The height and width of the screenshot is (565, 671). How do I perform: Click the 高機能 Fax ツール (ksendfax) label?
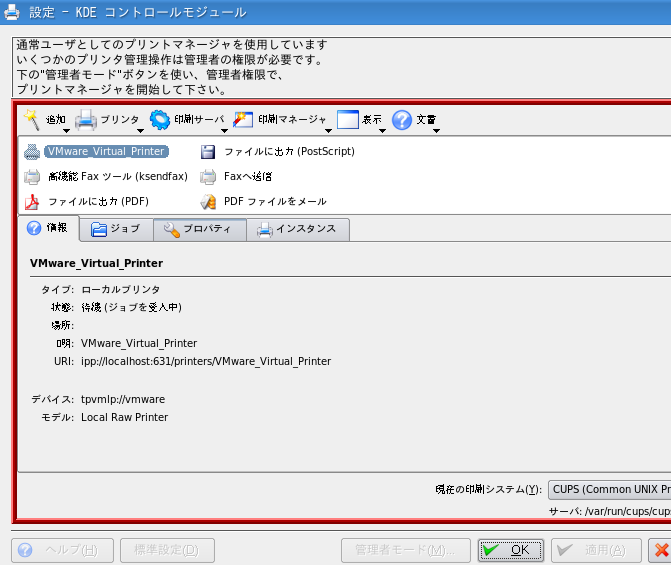tap(118, 176)
